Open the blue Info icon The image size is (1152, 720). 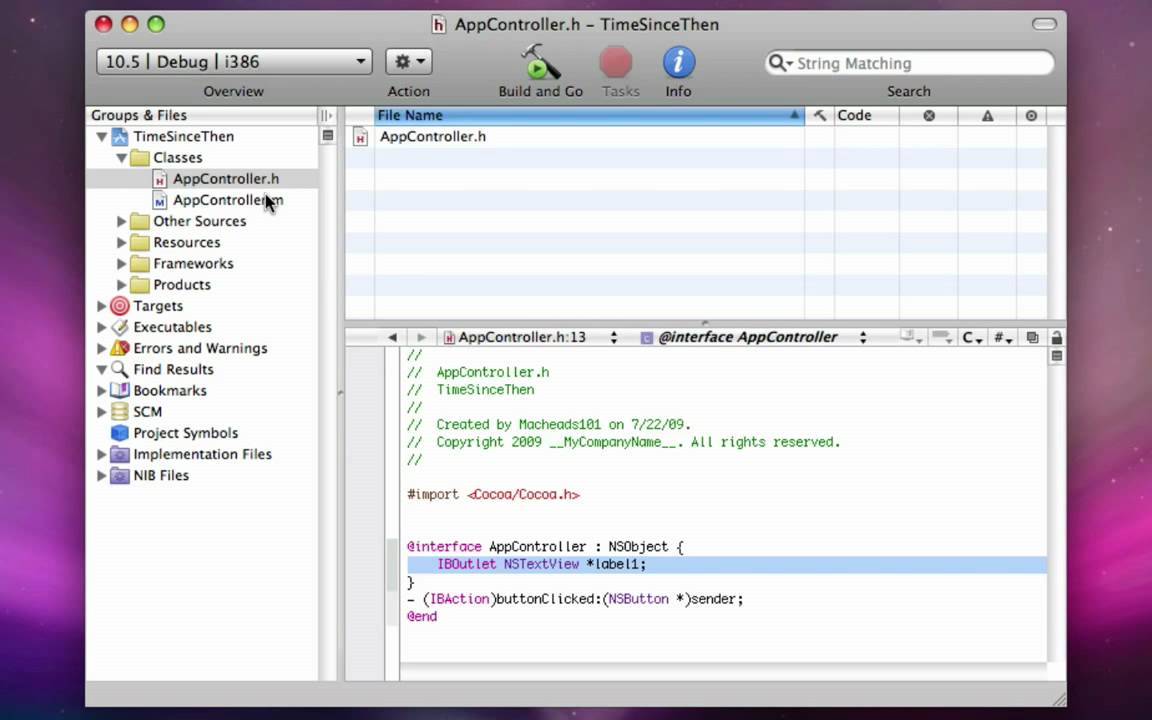[678, 62]
